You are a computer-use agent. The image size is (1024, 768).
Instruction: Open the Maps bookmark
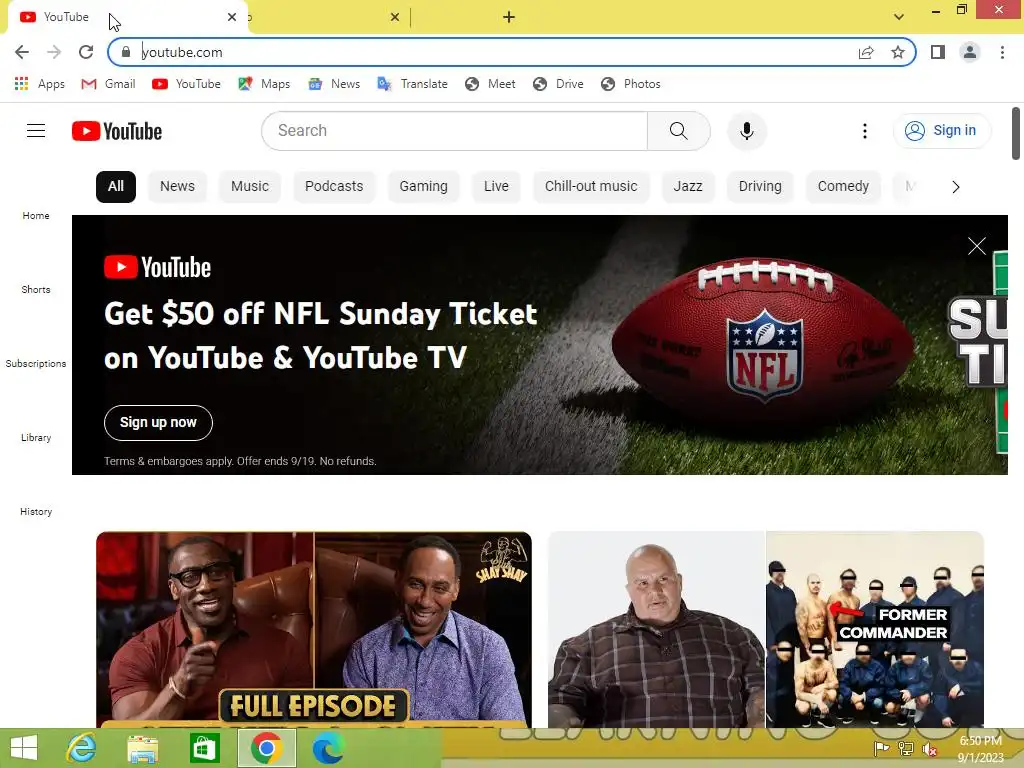264,84
